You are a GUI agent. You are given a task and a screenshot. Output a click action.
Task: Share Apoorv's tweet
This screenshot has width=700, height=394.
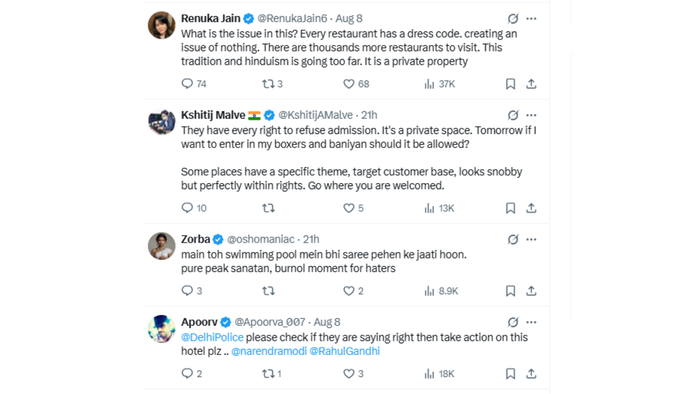[x=531, y=373]
